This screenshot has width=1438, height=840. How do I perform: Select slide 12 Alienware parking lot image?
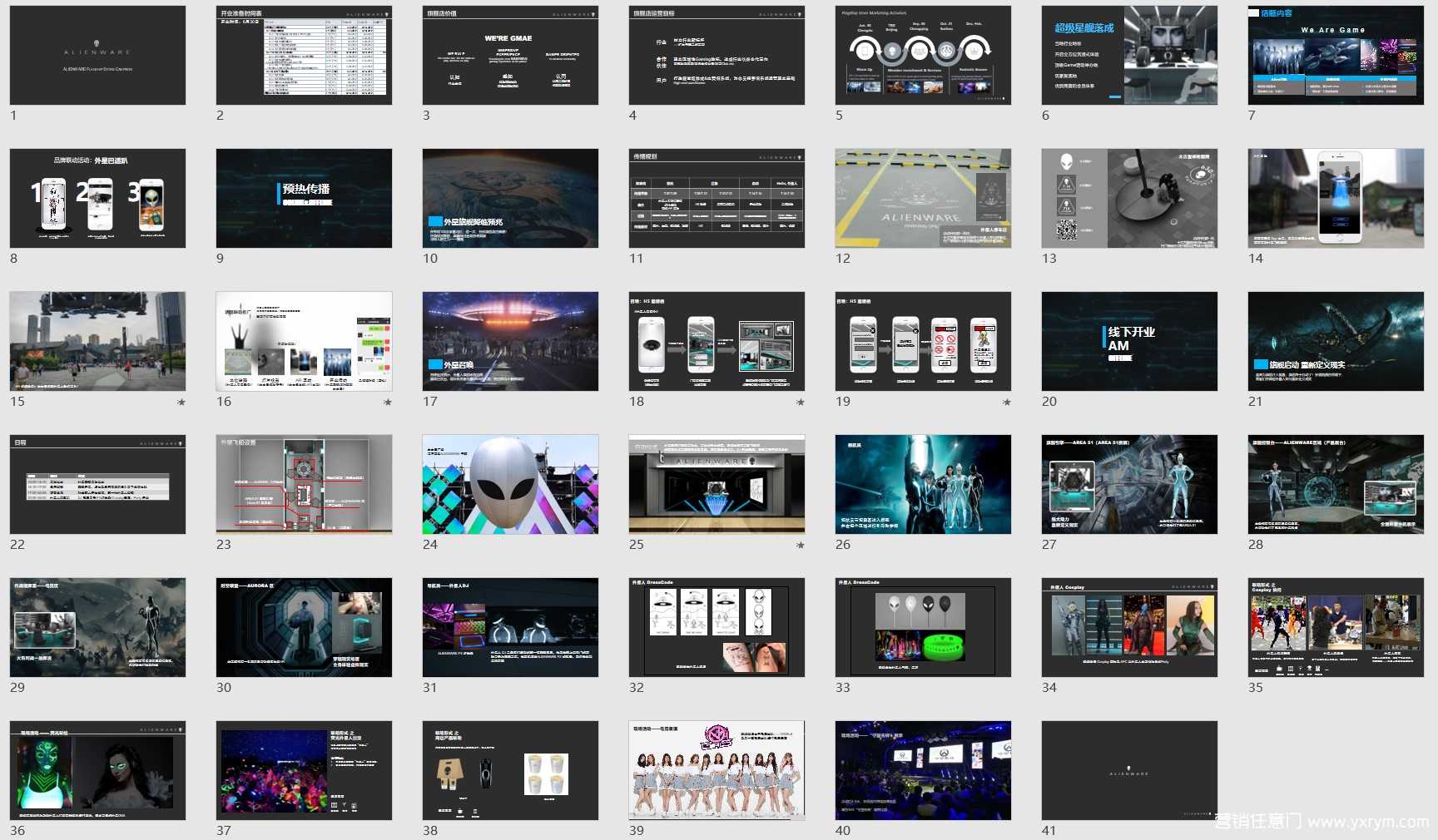(923, 198)
